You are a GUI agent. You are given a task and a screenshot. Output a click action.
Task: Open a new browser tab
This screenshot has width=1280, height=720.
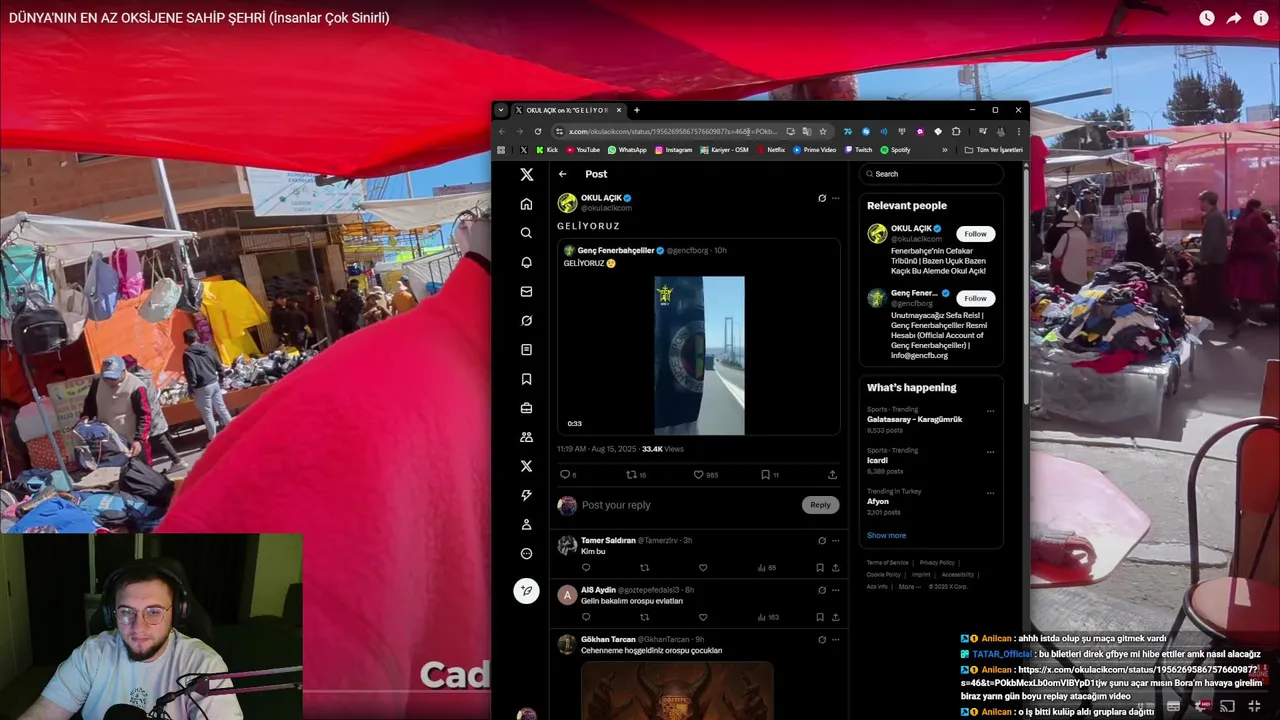pyautogui.click(x=637, y=110)
